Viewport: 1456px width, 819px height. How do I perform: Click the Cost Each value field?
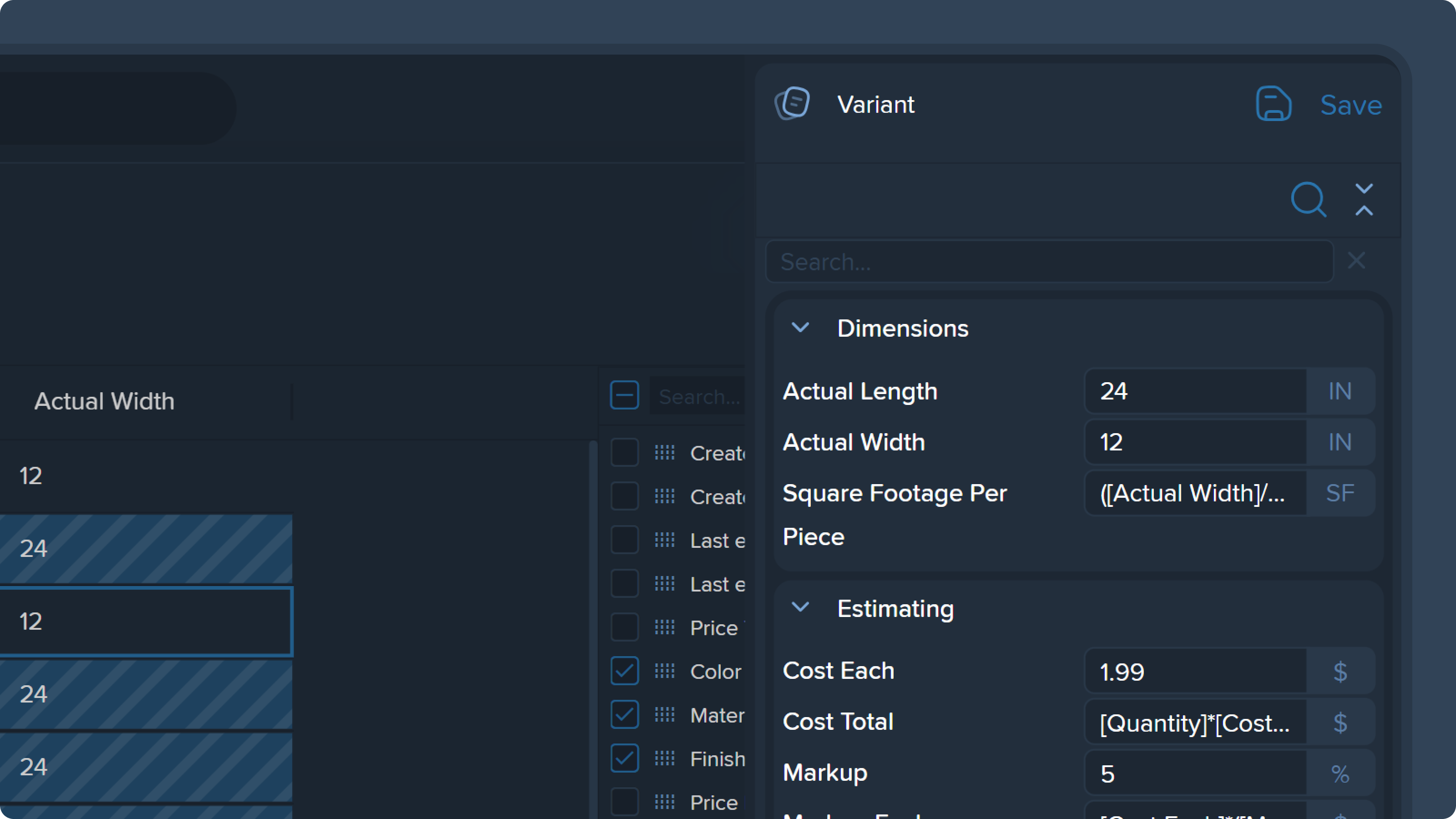click(x=1194, y=672)
